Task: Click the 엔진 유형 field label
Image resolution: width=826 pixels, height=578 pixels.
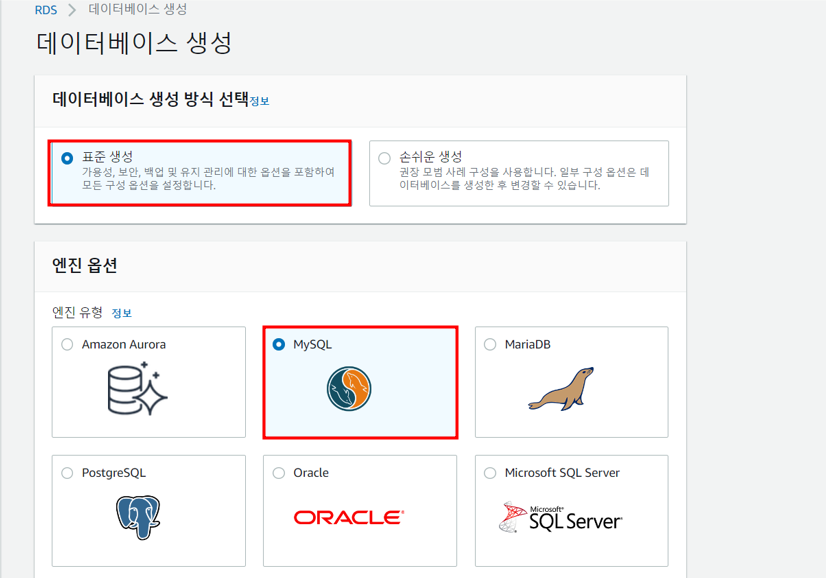Action: (x=77, y=312)
